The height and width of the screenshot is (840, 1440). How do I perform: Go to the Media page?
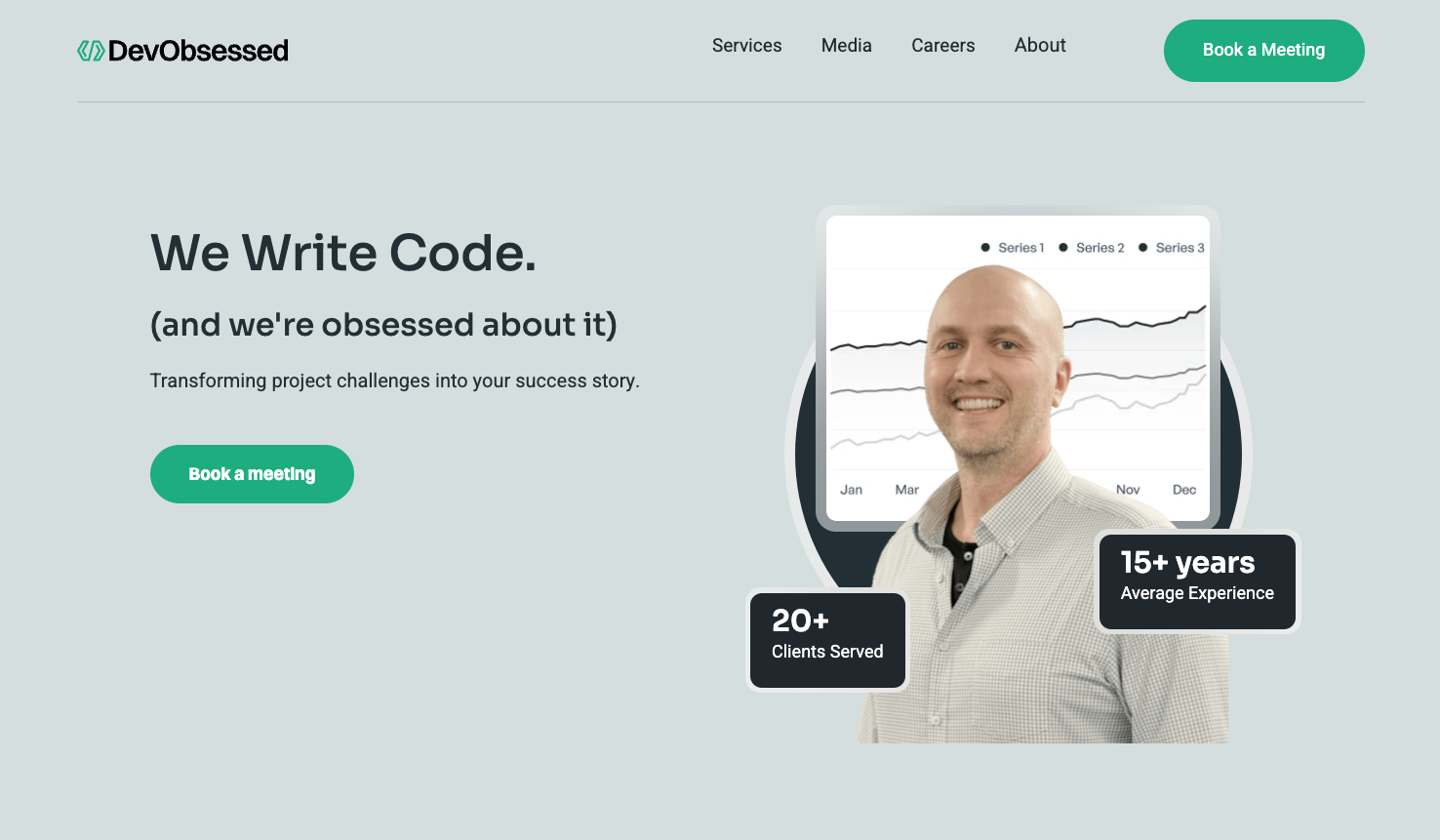click(x=847, y=46)
